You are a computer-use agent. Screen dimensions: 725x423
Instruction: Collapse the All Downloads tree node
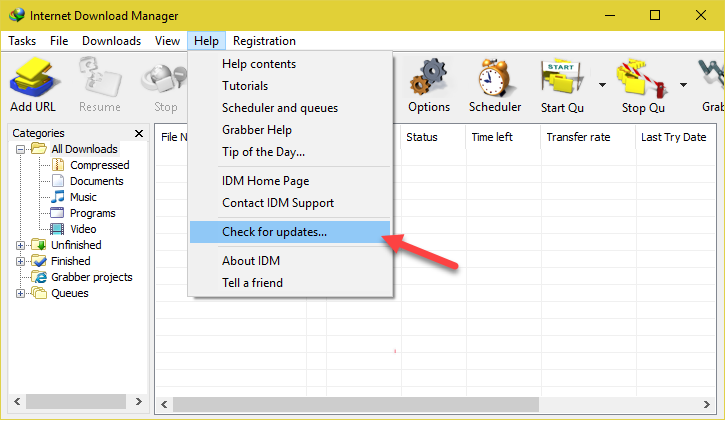(21, 149)
